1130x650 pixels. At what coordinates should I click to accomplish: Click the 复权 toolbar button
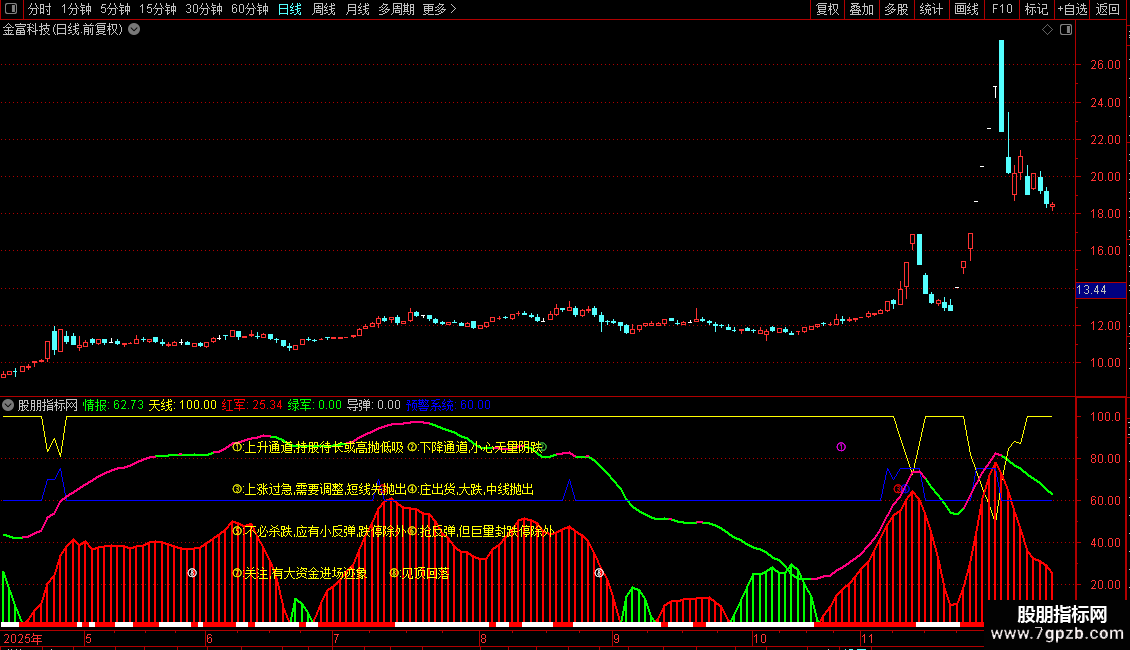827,9
